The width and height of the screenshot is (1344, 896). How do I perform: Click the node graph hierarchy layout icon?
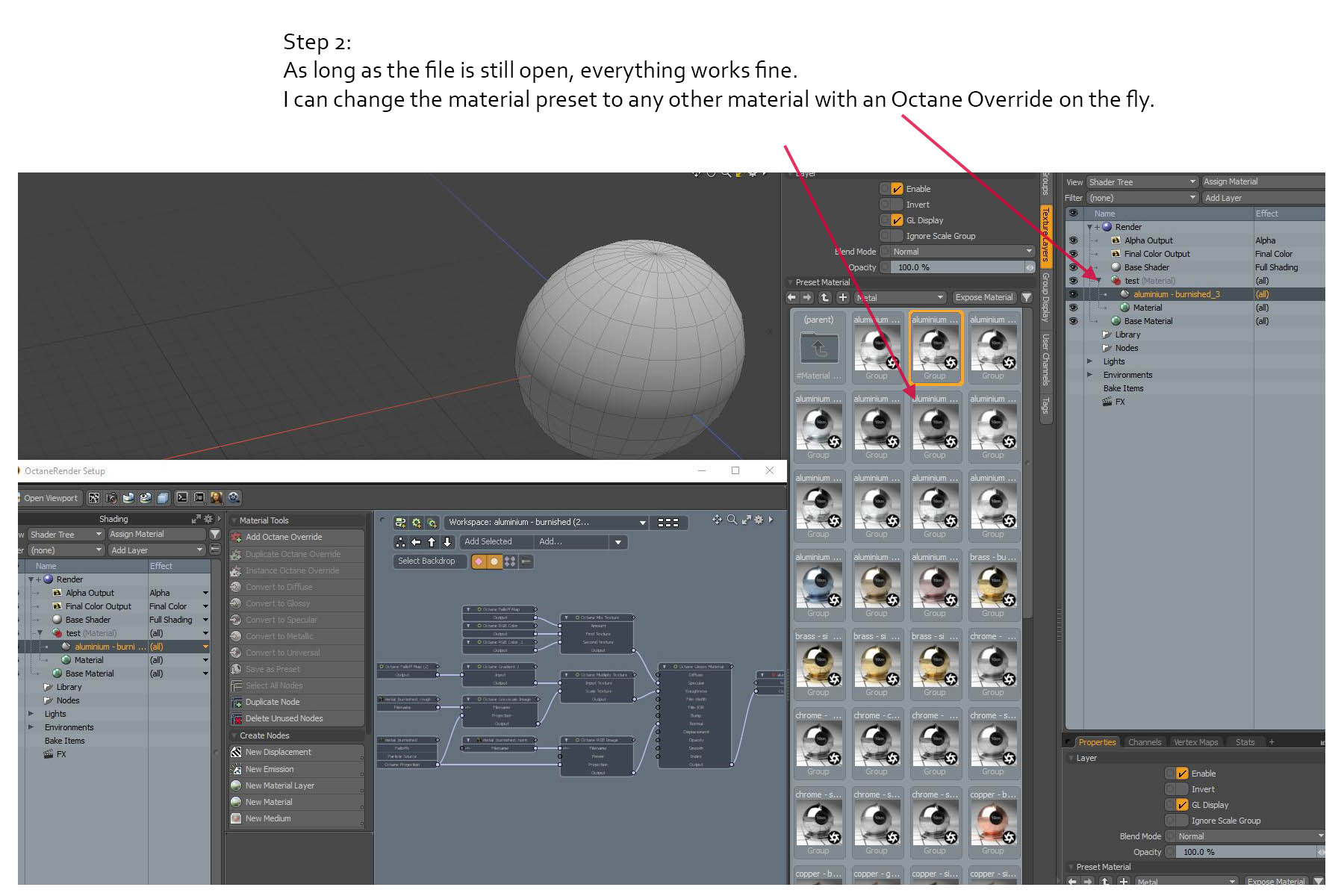point(400,542)
